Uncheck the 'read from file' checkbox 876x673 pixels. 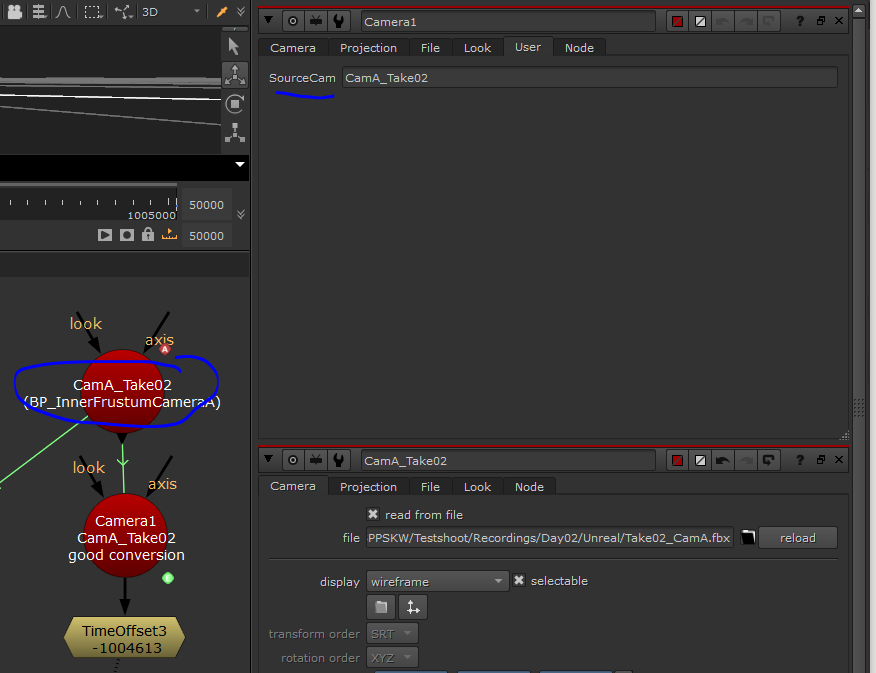pyautogui.click(x=373, y=514)
